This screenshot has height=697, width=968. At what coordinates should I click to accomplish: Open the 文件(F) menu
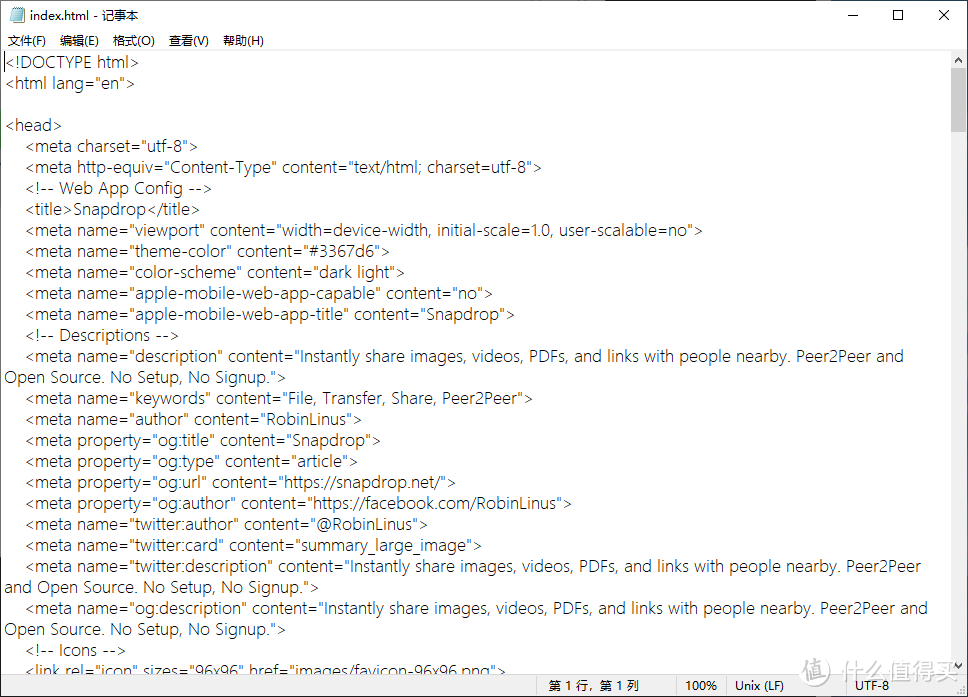tap(27, 41)
